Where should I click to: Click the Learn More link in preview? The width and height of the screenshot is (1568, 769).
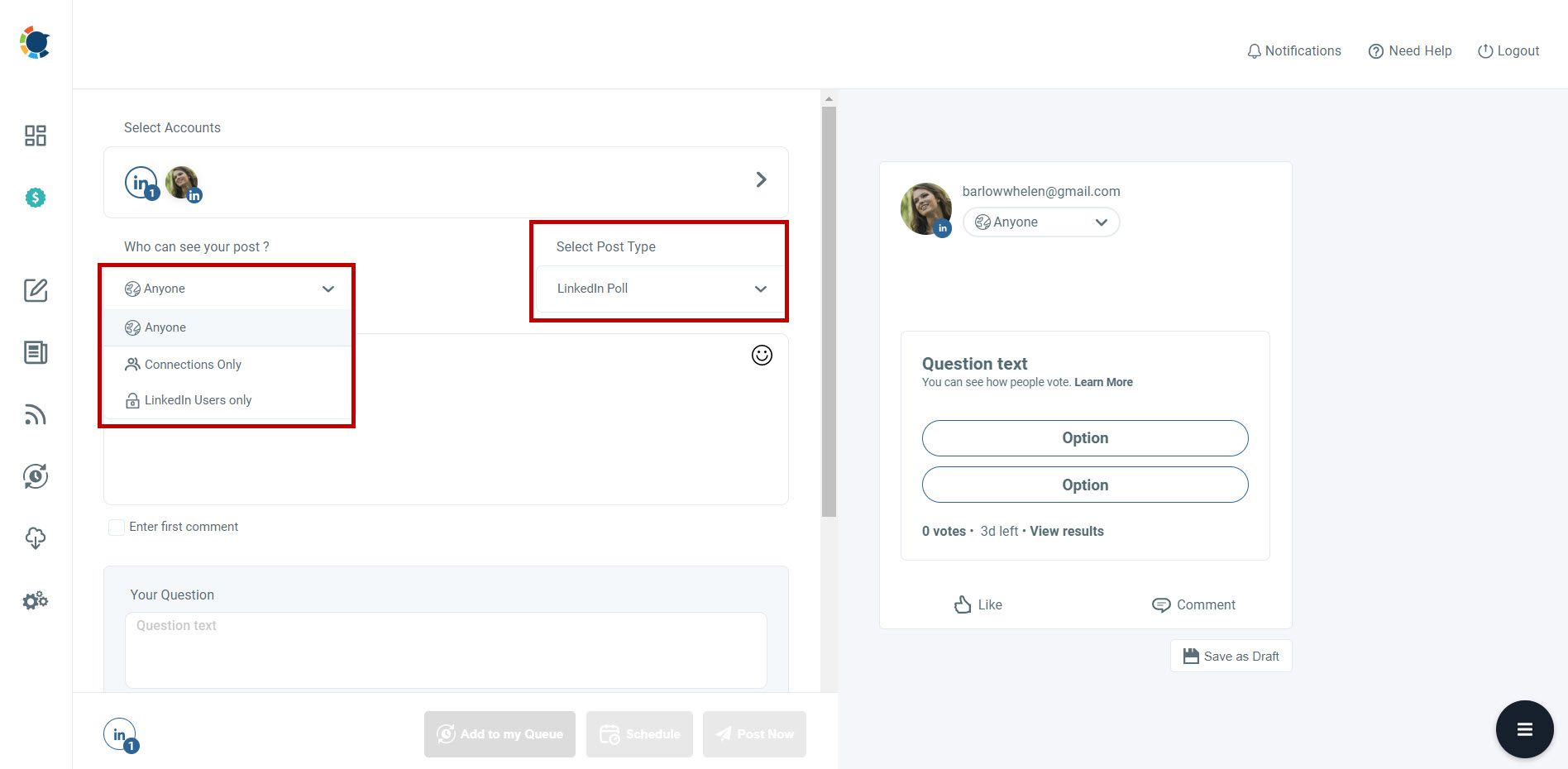tap(1103, 382)
